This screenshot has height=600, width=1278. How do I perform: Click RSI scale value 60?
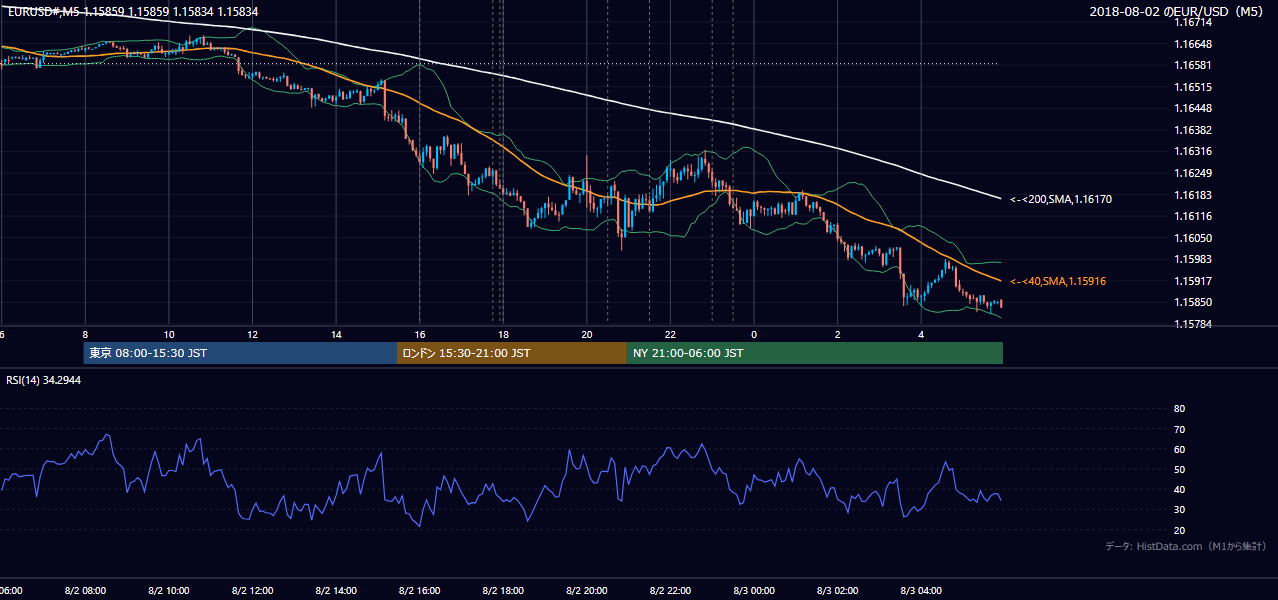click(x=1179, y=449)
